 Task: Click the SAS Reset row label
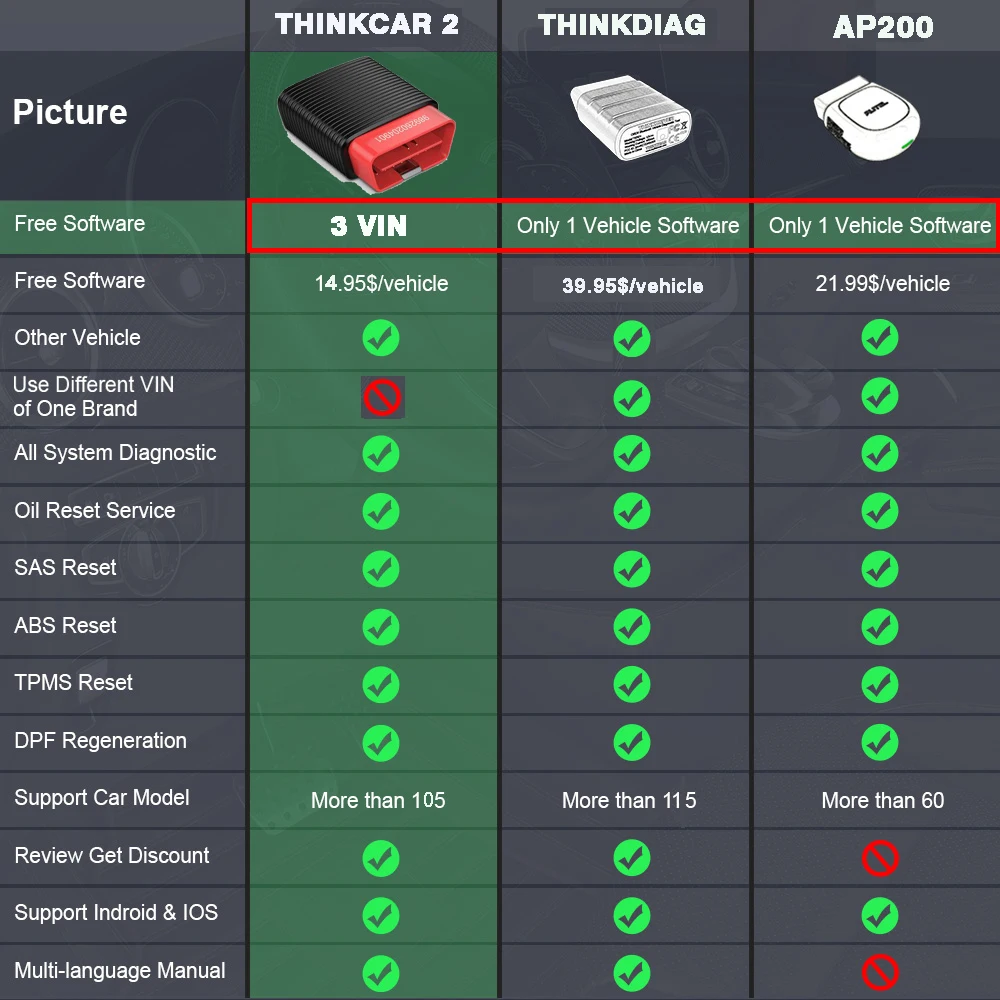(x=65, y=568)
